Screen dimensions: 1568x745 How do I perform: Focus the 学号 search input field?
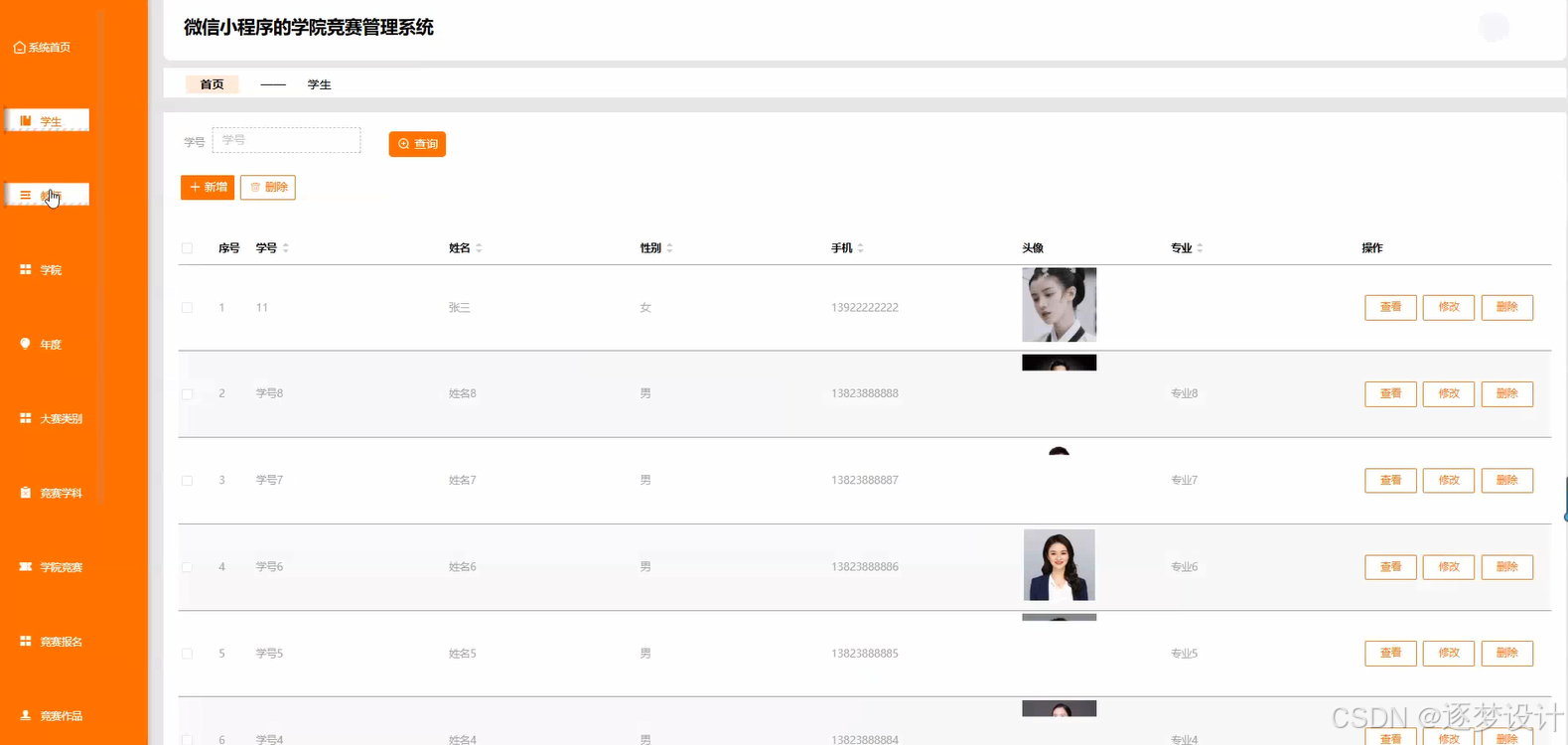[286, 140]
